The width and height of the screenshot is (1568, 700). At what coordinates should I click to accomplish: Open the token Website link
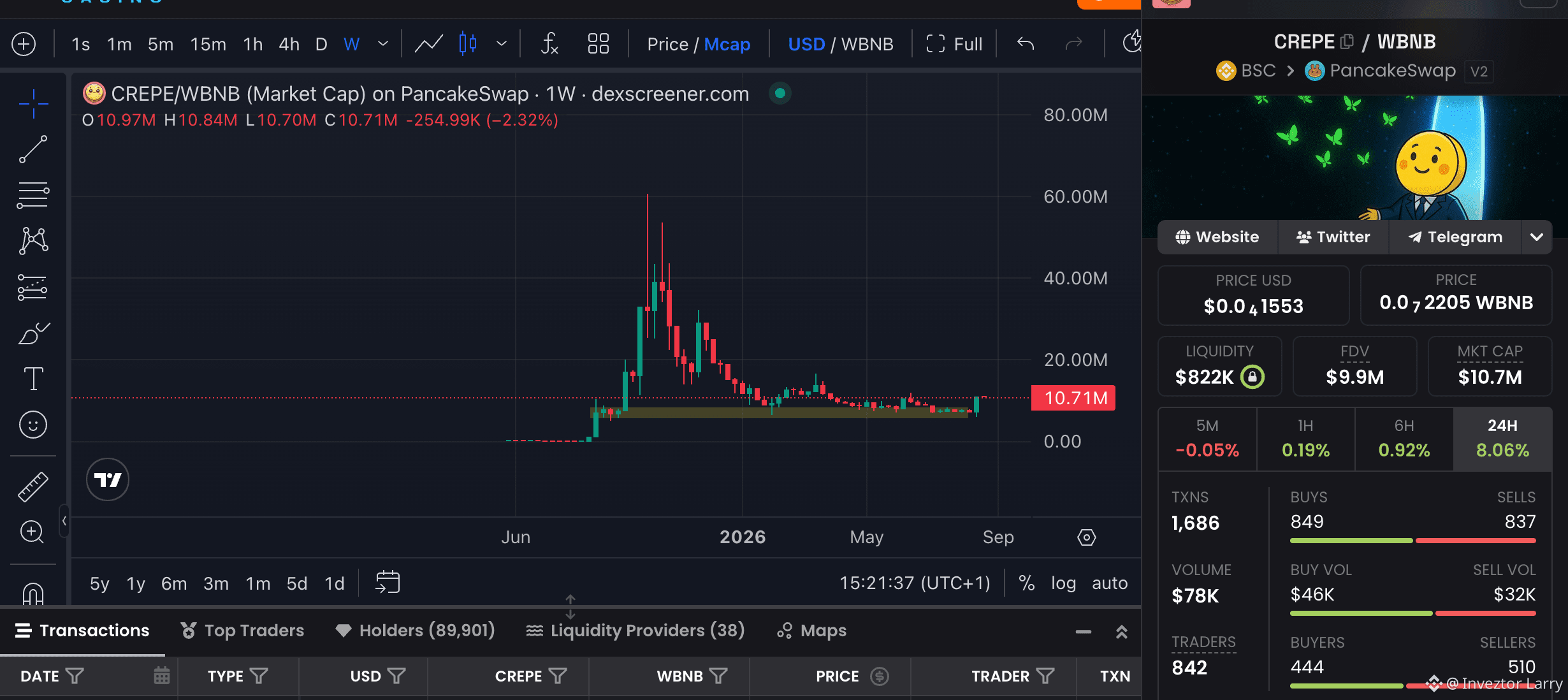click(1217, 237)
